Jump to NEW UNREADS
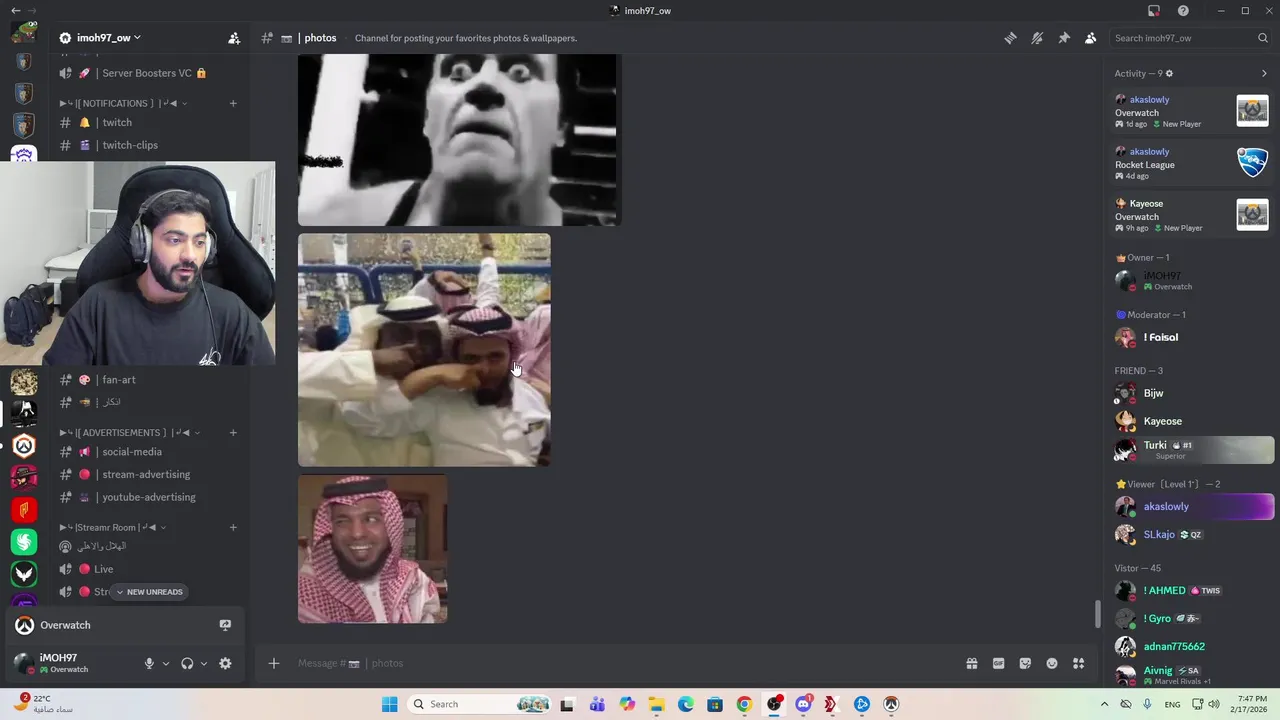Screen dimensions: 1280x720 pyautogui.click(x=149, y=592)
